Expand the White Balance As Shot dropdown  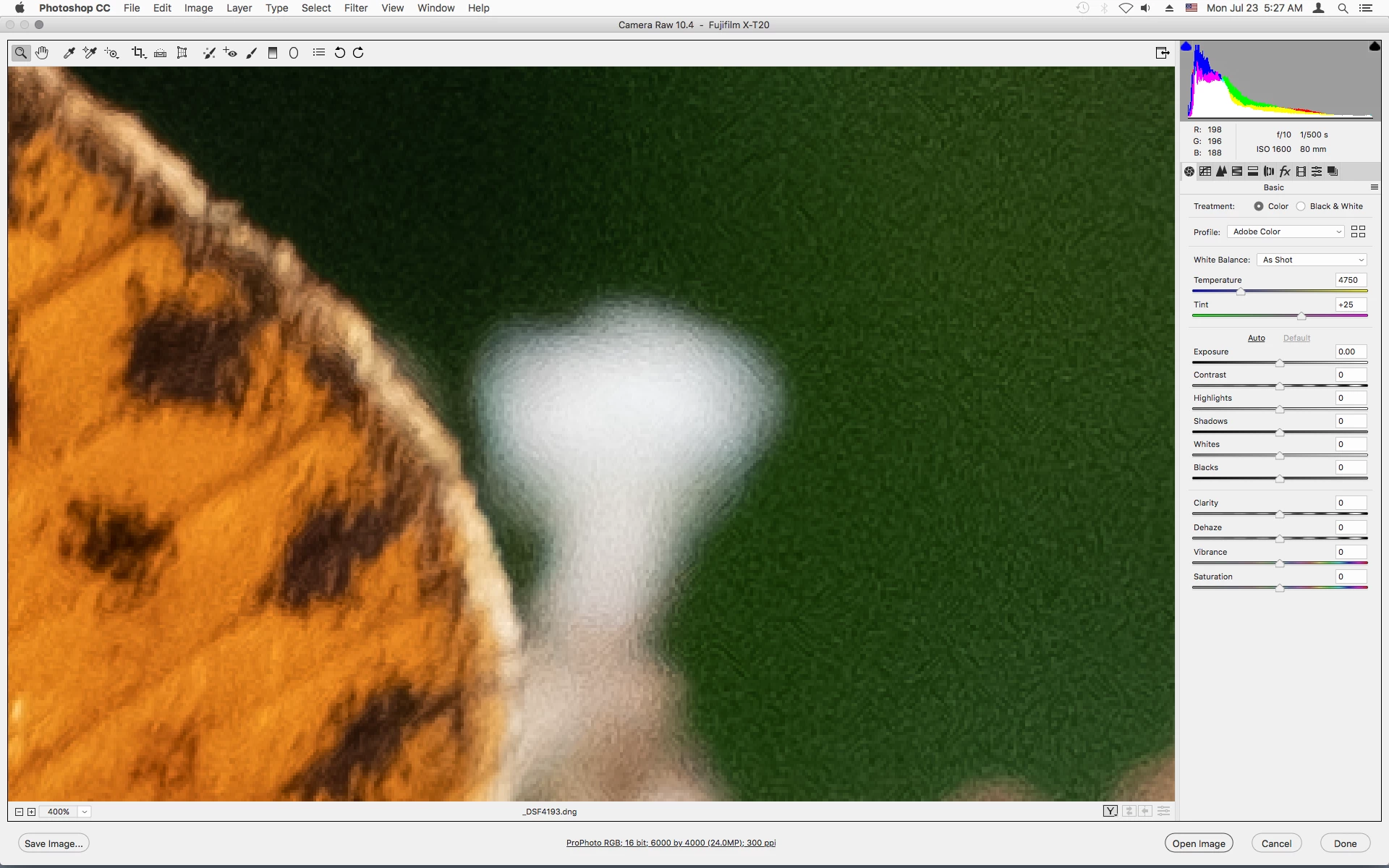[1312, 260]
